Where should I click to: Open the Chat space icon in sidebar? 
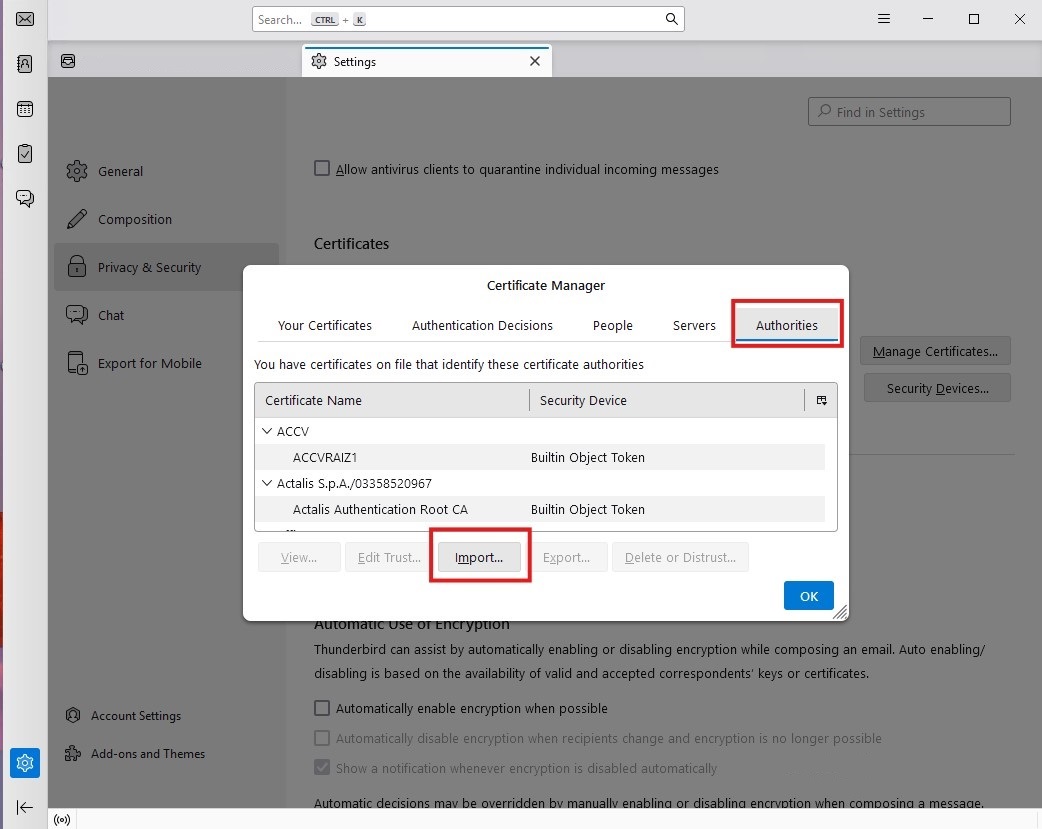[25, 198]
